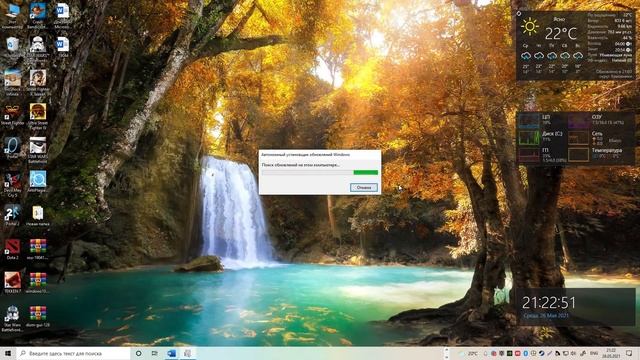Image resolution: width=640 pixels, height=360 pixels.
Task: Open the Новая папка folder
Action: tap(38, 216)
